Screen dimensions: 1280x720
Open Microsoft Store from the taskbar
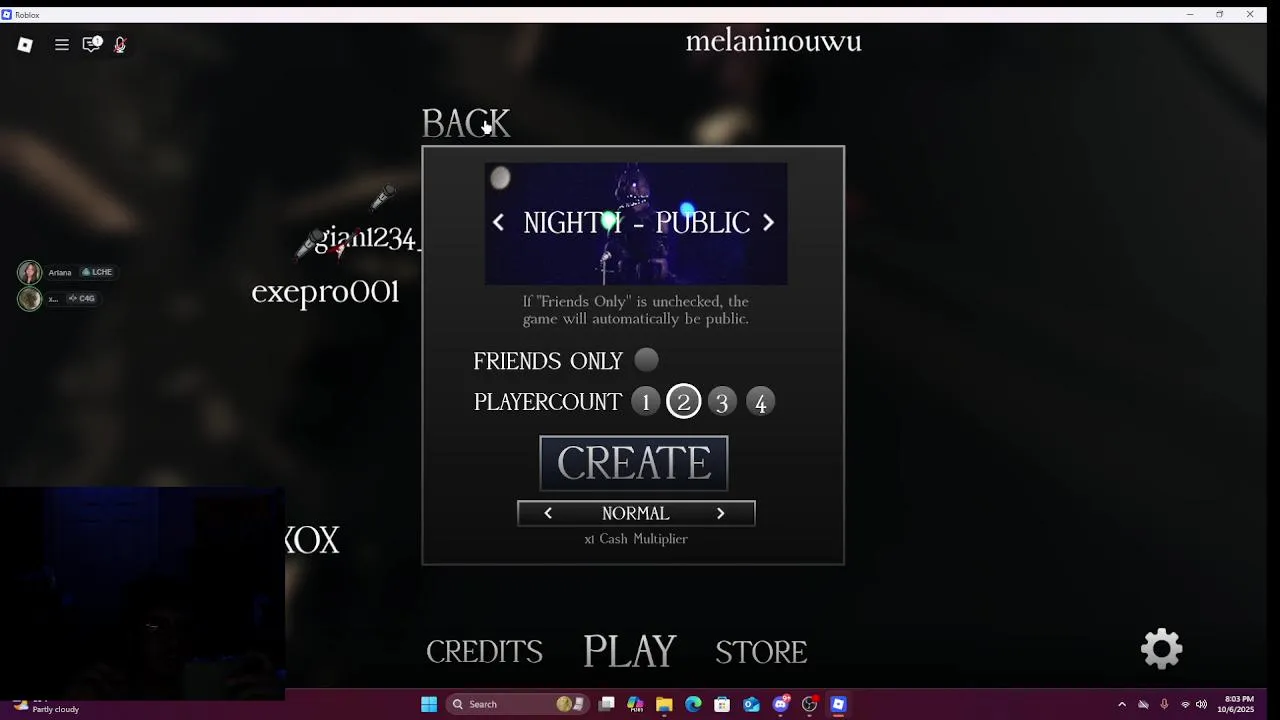(x=722, y=704)
